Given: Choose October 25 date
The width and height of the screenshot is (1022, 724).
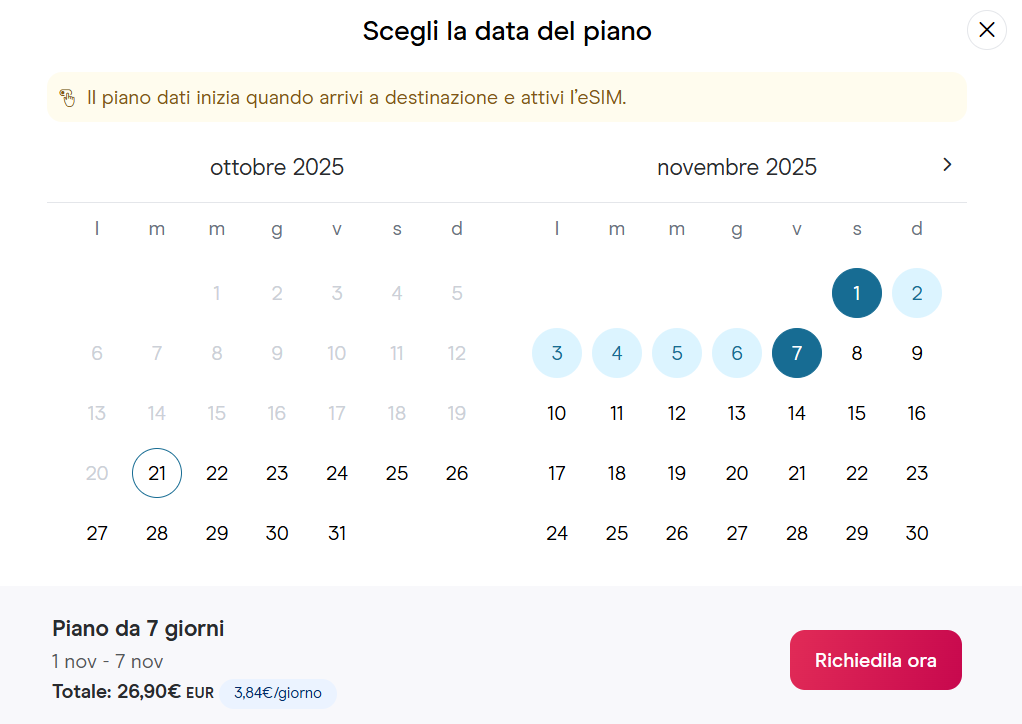Looking at the screenshot, I should click(x=397, y=473).
